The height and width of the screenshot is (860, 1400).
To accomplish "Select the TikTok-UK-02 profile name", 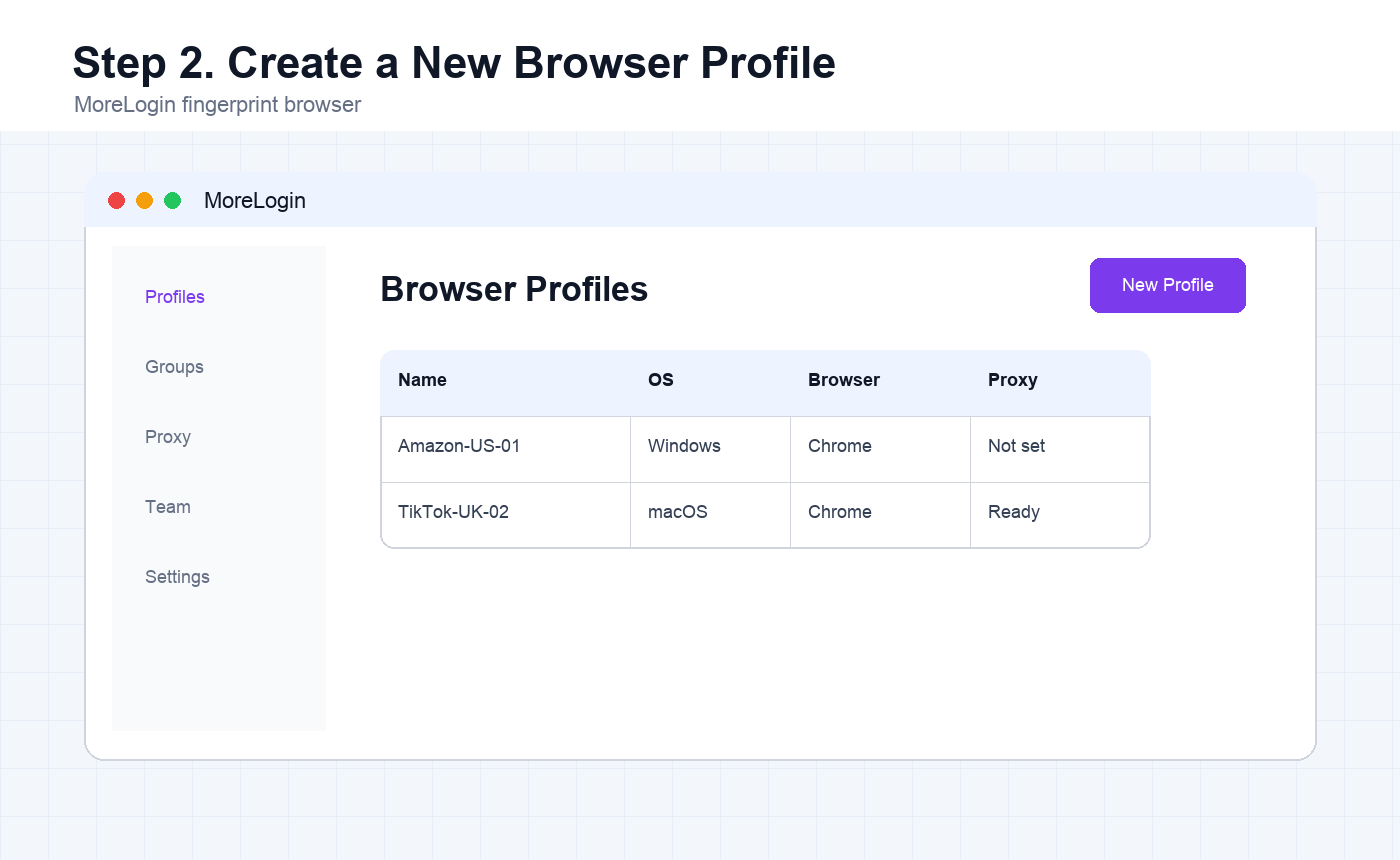I will (453, 512).
